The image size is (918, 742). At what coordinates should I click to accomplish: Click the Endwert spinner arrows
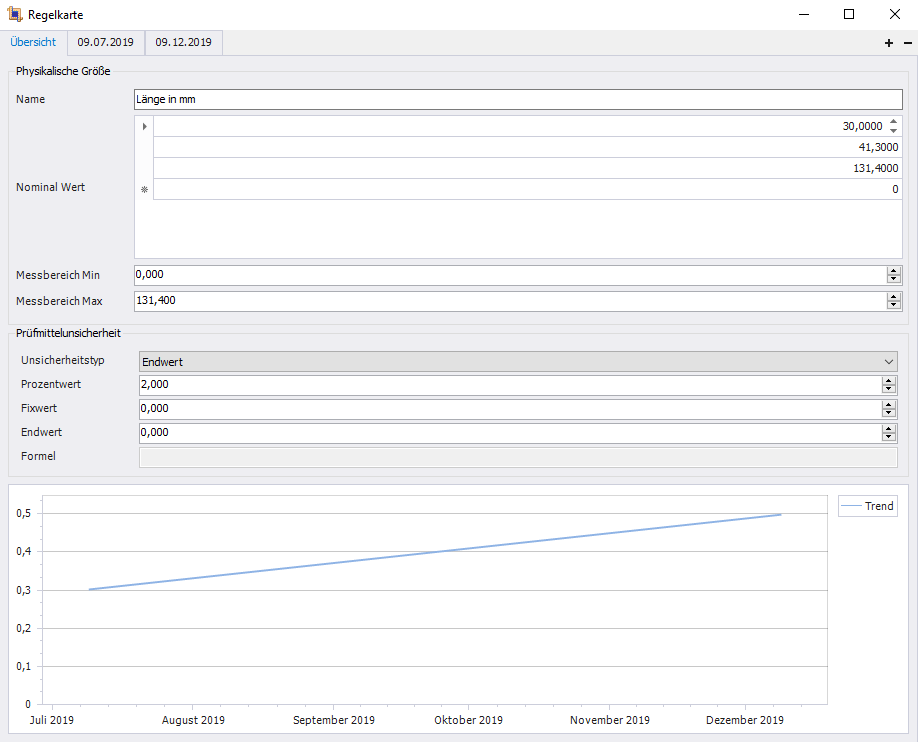[889, 433]
